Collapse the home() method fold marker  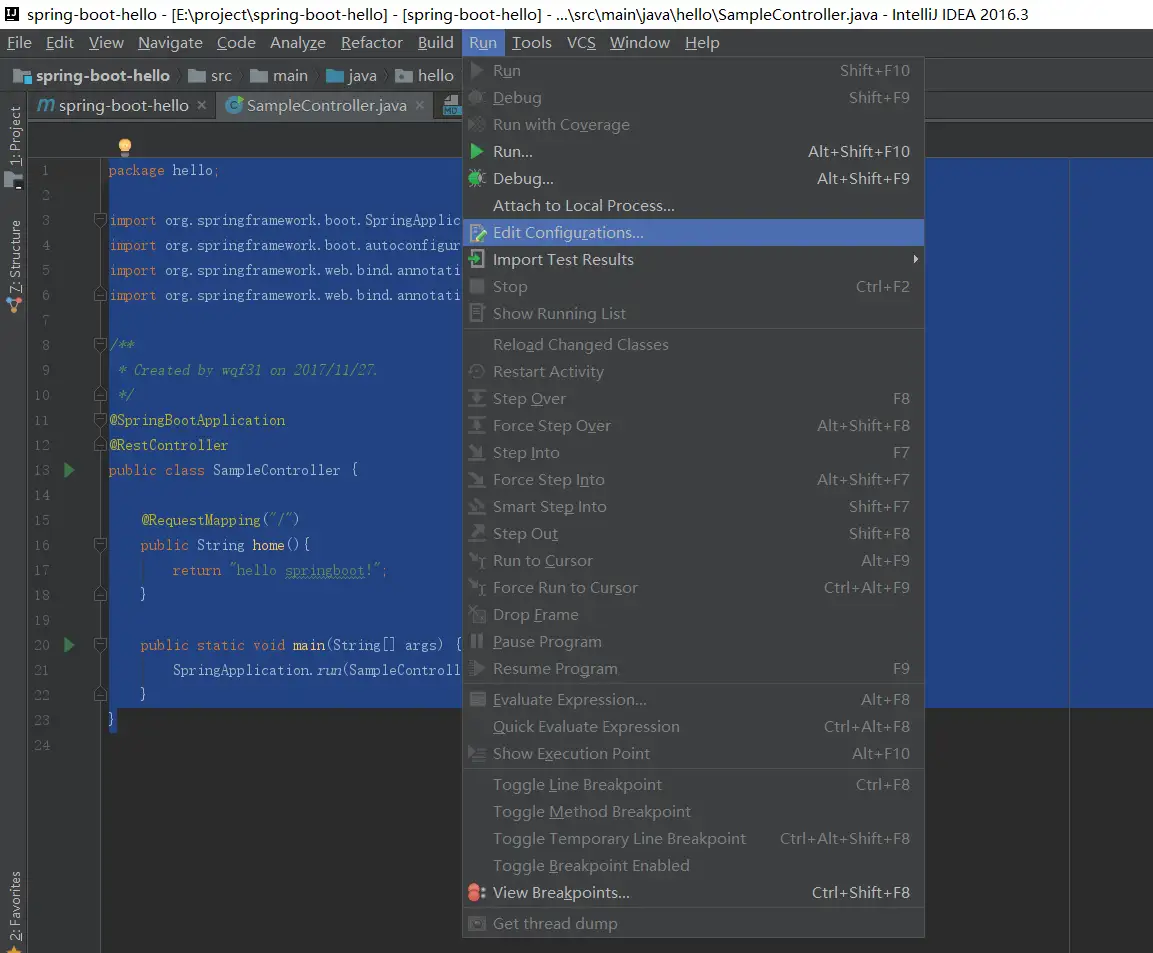click(100, 545)
